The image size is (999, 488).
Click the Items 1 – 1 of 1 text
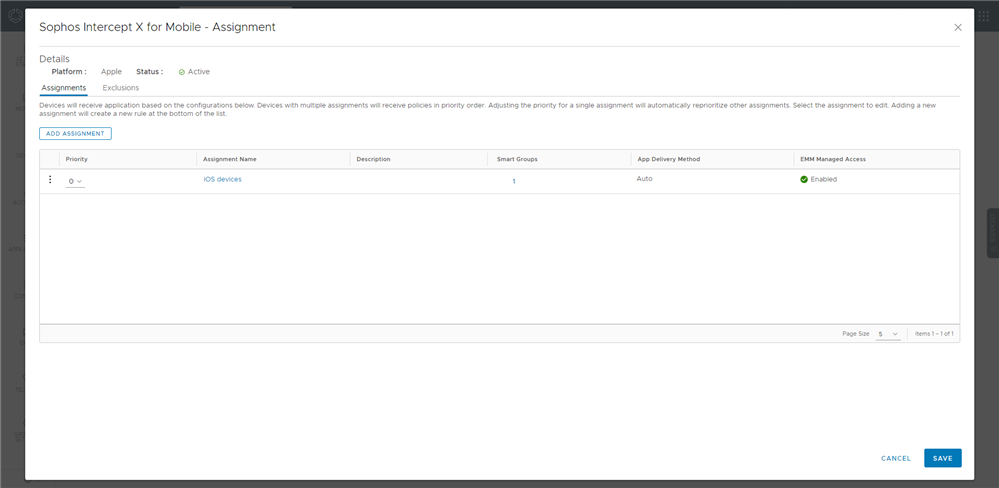934,334
